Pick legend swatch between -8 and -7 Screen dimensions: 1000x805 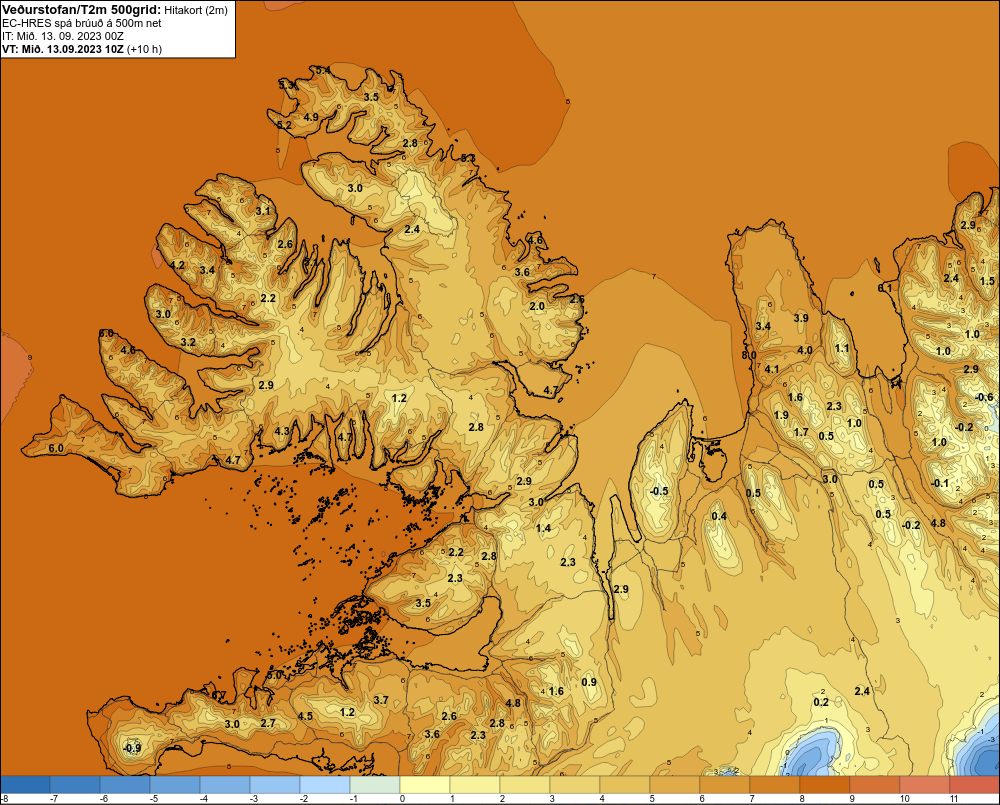click(x=26, y=785)
